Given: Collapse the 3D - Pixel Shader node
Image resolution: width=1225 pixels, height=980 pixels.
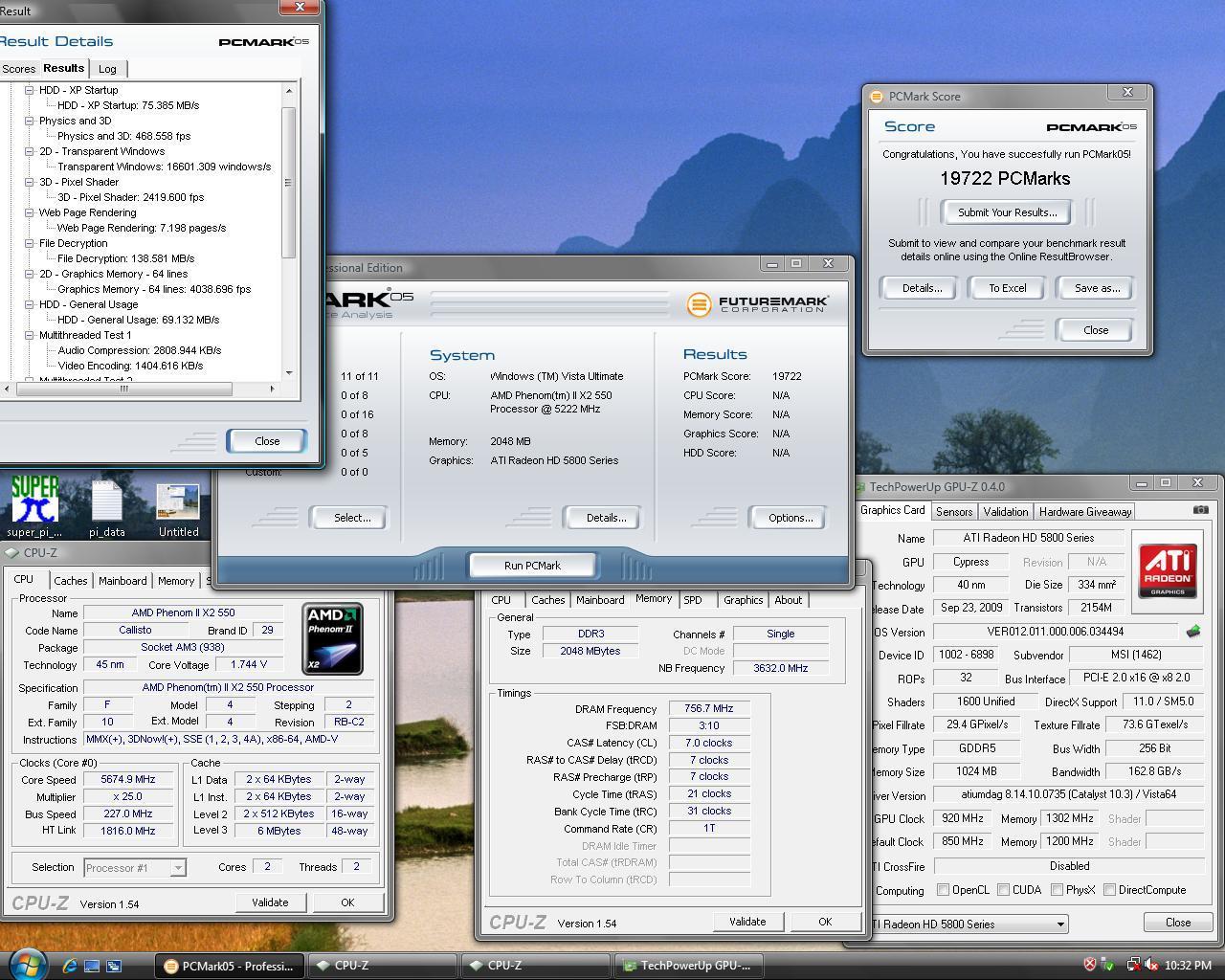Looking at the screenshot, I should pos(29,182).
